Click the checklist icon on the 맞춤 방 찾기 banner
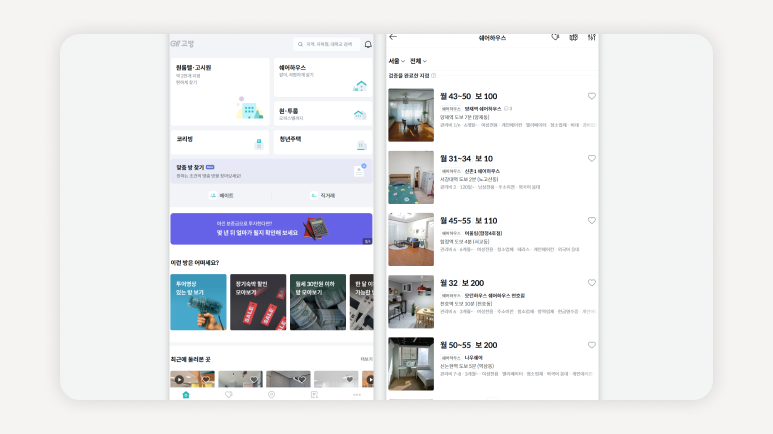 tap(360, 170)
